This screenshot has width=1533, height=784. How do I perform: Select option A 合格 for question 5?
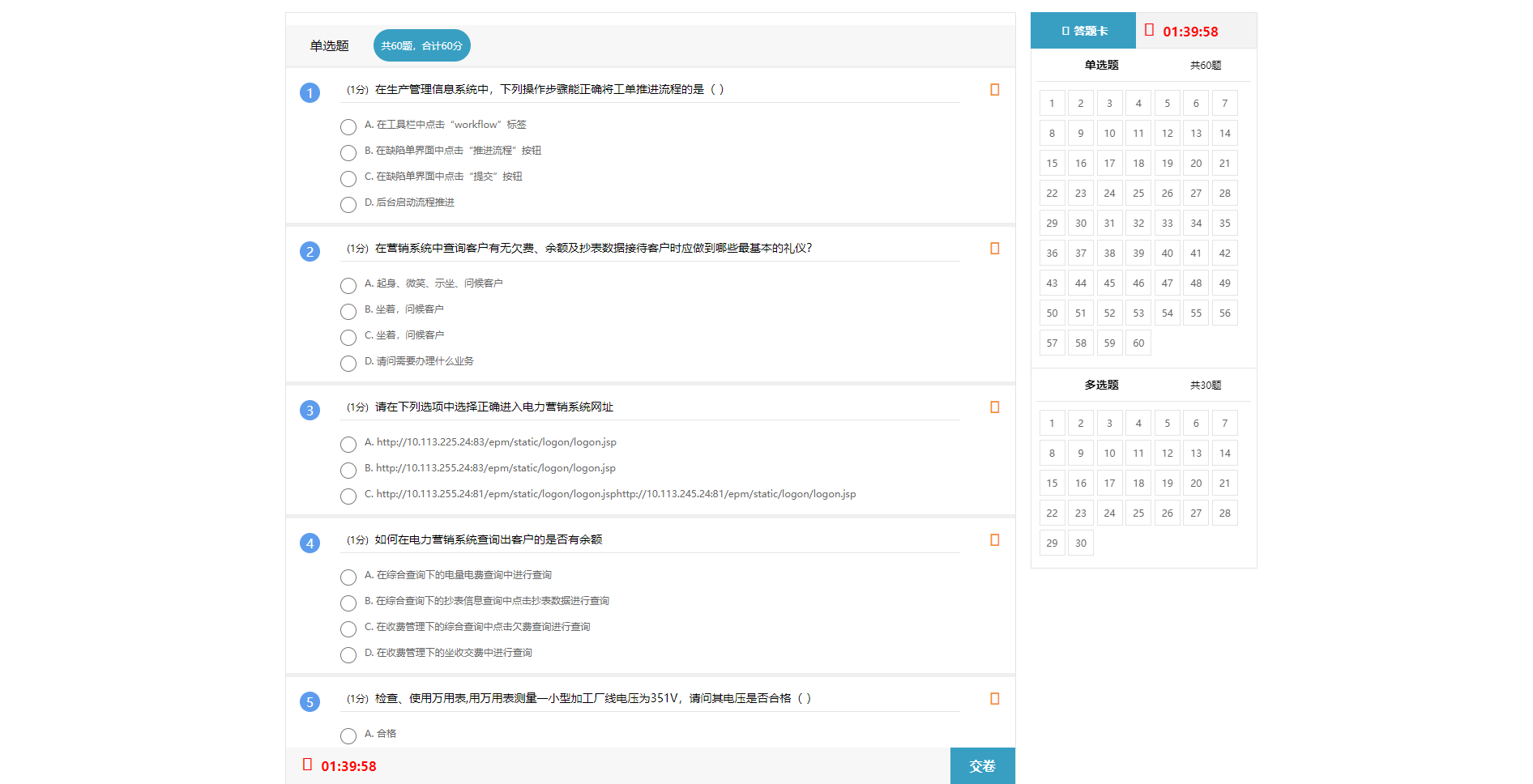tap(348, 735)
